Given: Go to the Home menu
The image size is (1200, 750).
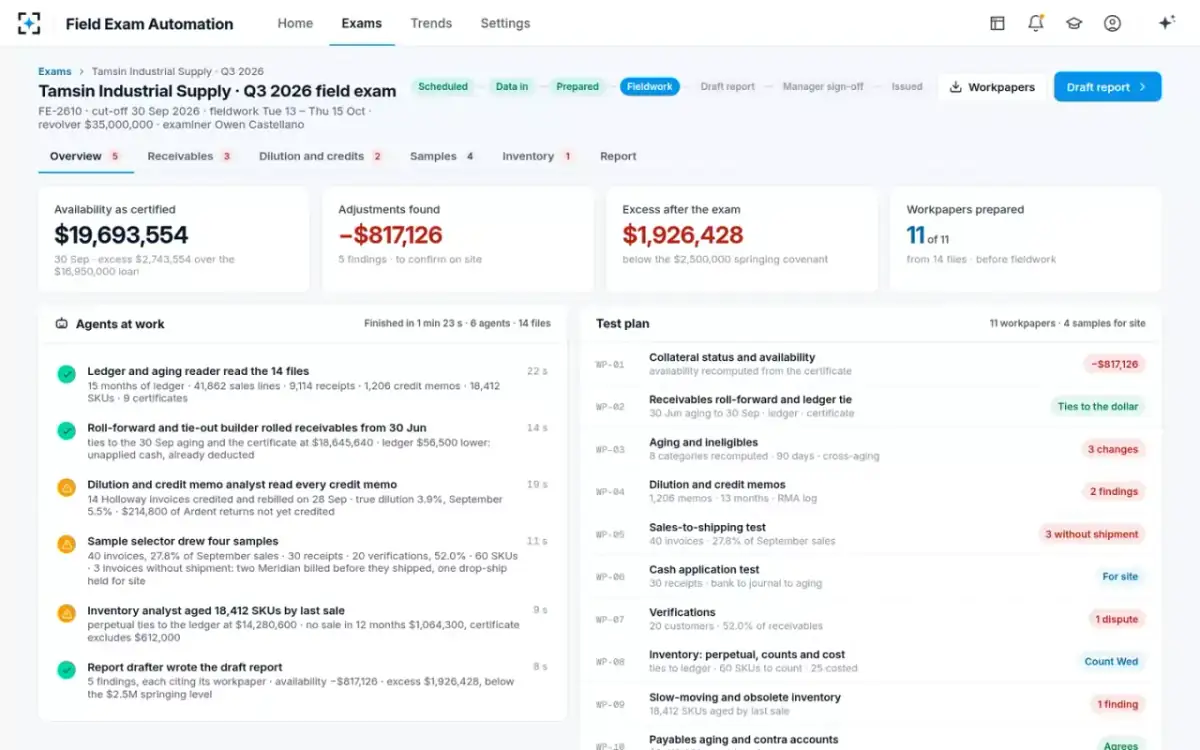Looking at the screenshot, I should (x=295, y=23).
